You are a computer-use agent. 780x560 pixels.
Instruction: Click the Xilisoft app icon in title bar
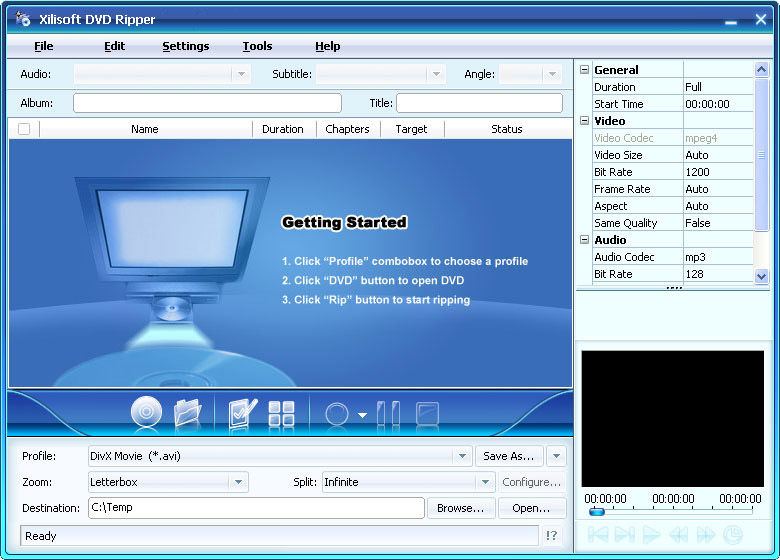click(x=22, y=19)
